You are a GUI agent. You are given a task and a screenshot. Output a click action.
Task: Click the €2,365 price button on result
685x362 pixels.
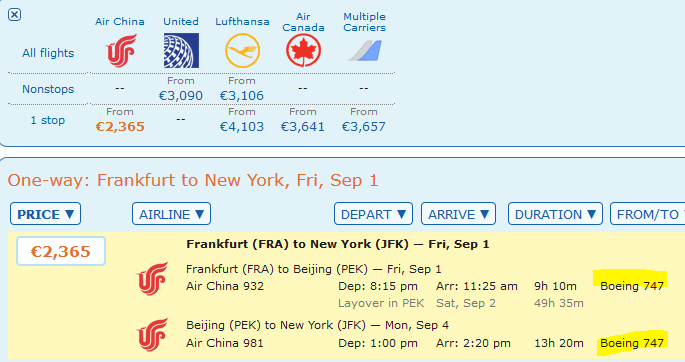(61, 251)
